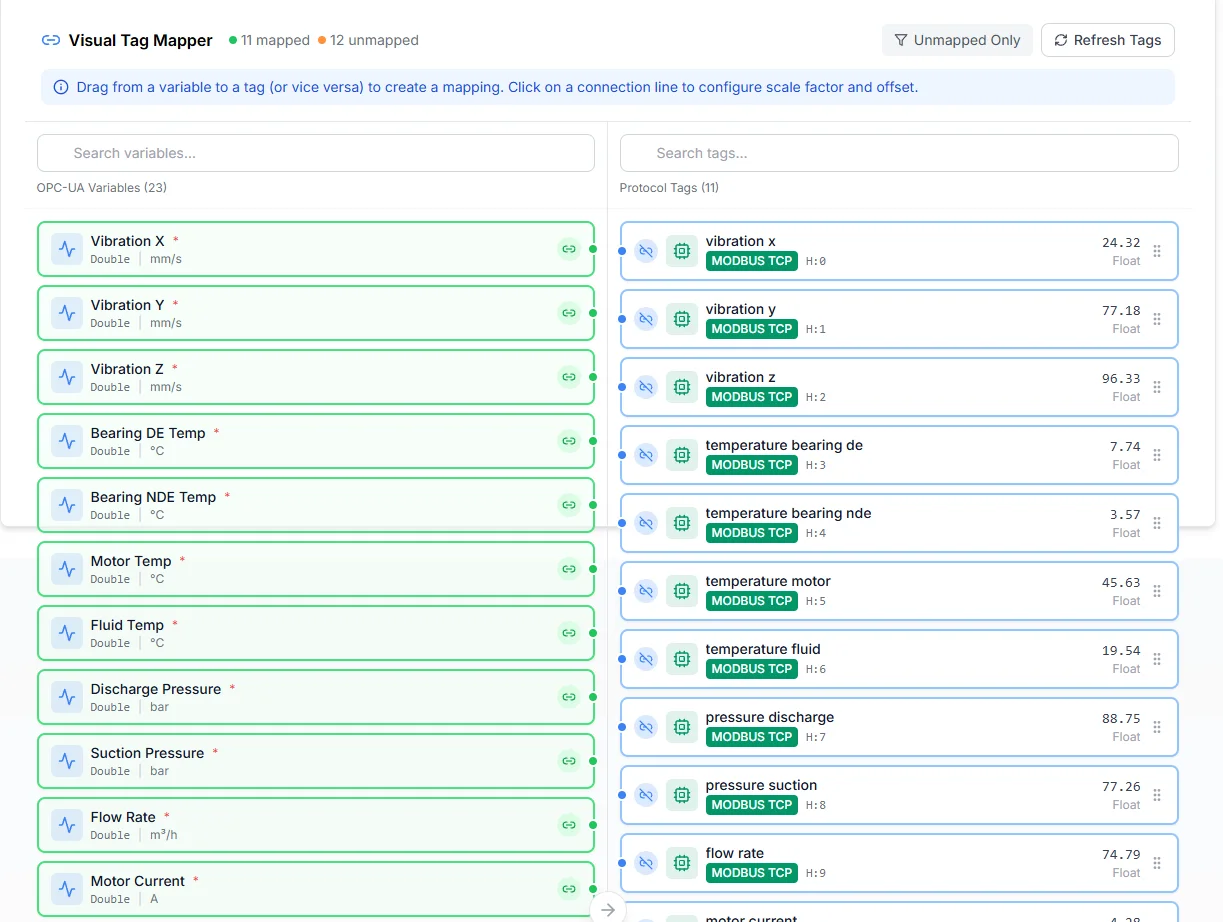Click the arrow button between the panels
The image size is (1223, 922).
[608, 909]
